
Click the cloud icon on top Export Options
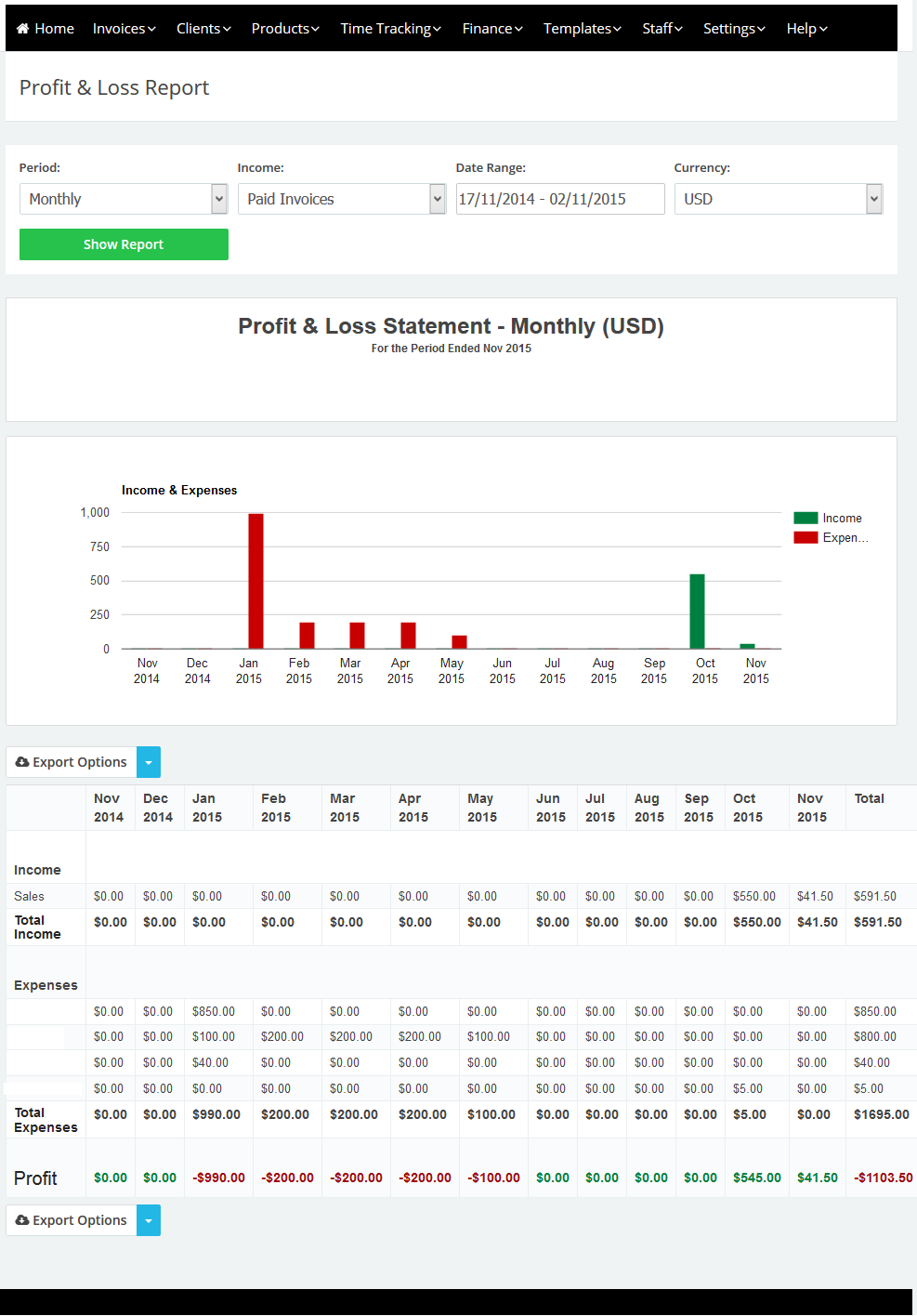pos(22,762)
